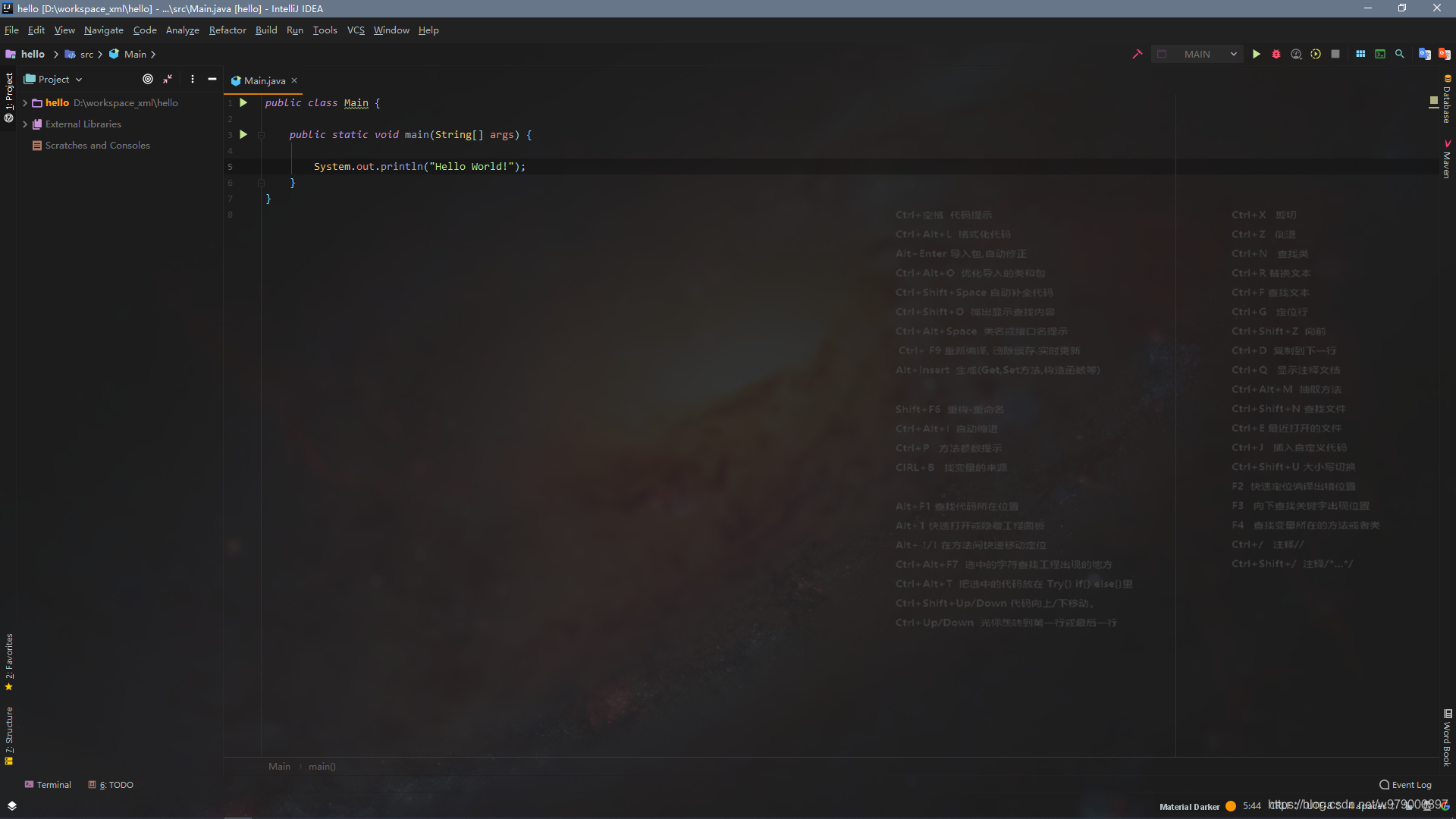The height and width of the screenshot is (819, 1456).
Task: Open the Terminal tool window button
Action: coord(48,785)
